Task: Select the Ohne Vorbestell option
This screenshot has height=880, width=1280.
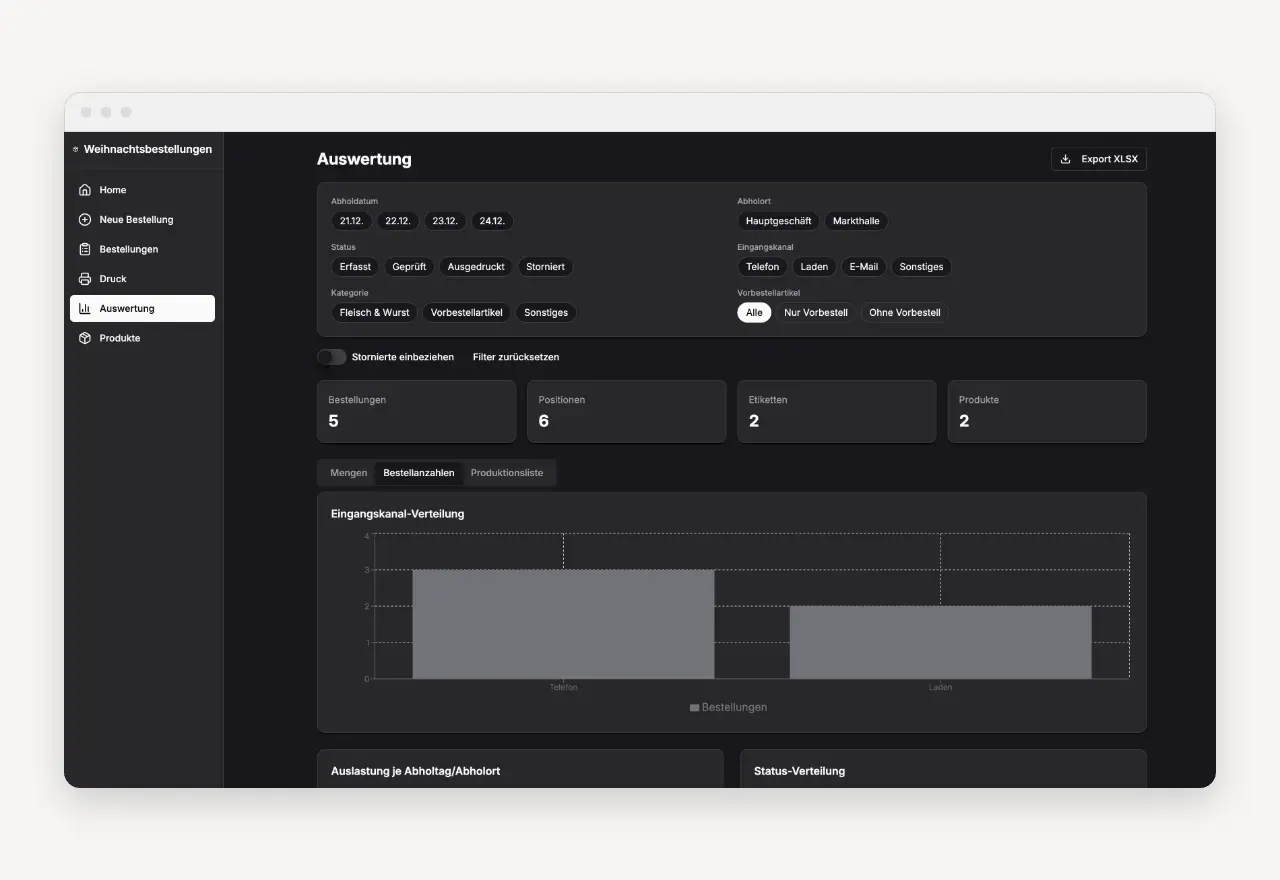Action: click(x=905, y=313)
